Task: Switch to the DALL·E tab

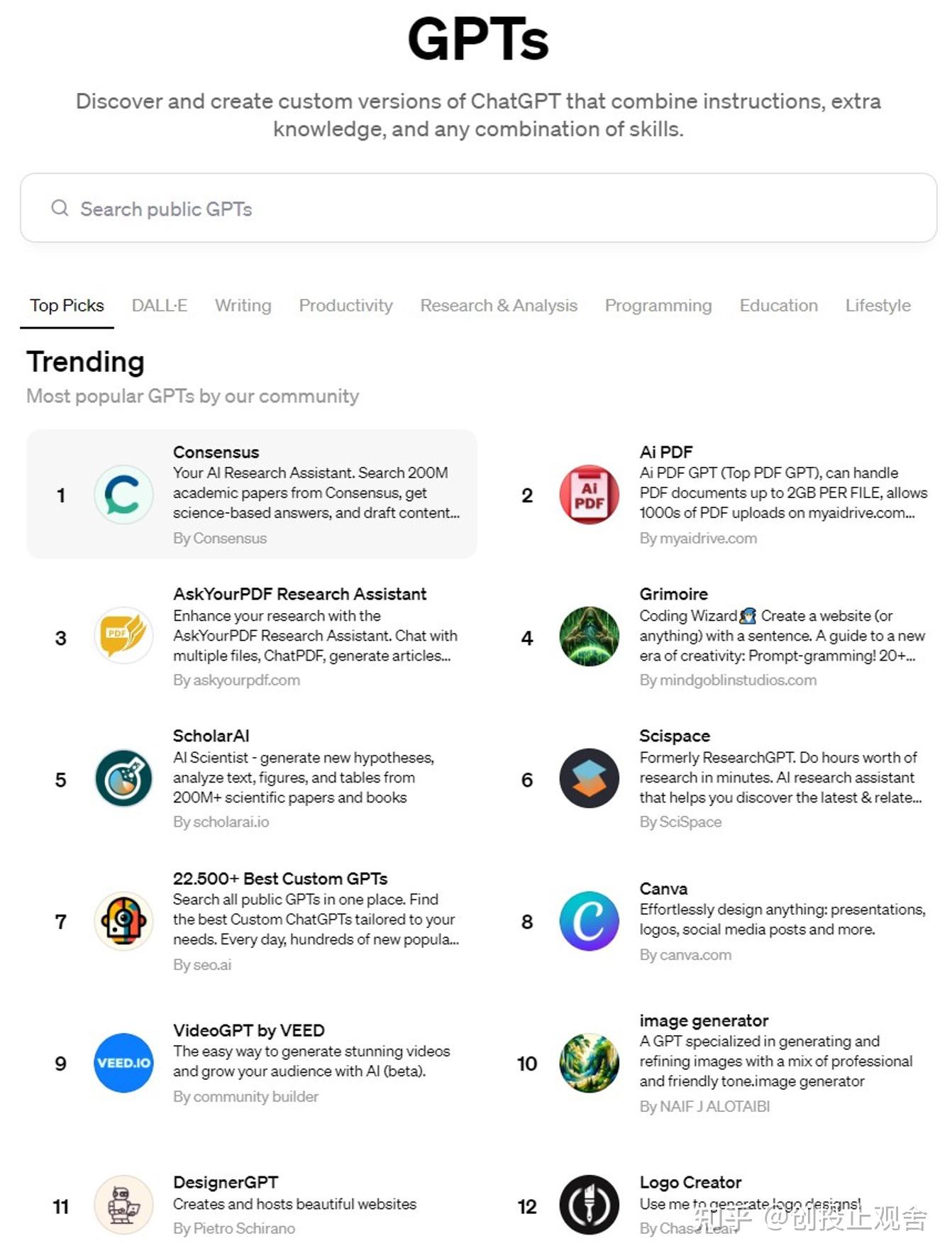Action: click(x=160, y=305)
